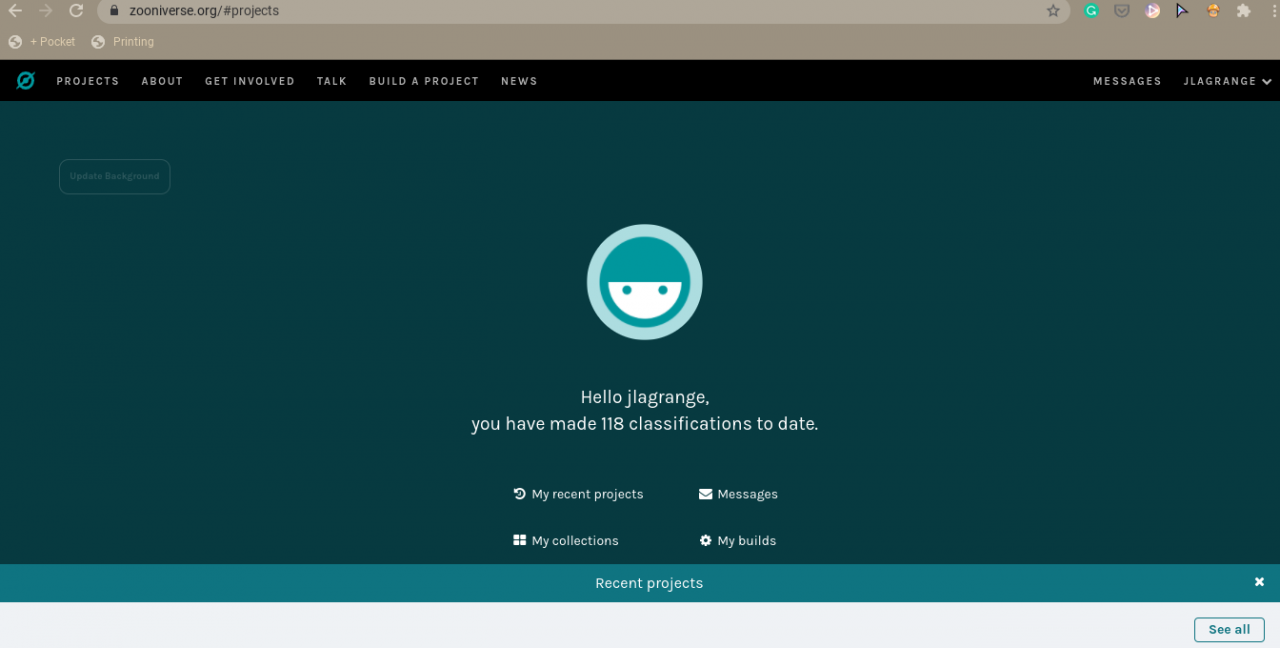Open Messages link below the greeting
Screen dimensions: 1280x648
[x=738, y=494]
